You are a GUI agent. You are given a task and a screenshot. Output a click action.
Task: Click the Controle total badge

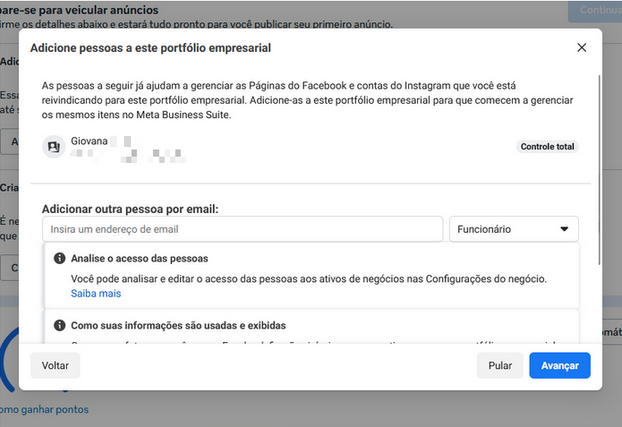tap(548, 147)
